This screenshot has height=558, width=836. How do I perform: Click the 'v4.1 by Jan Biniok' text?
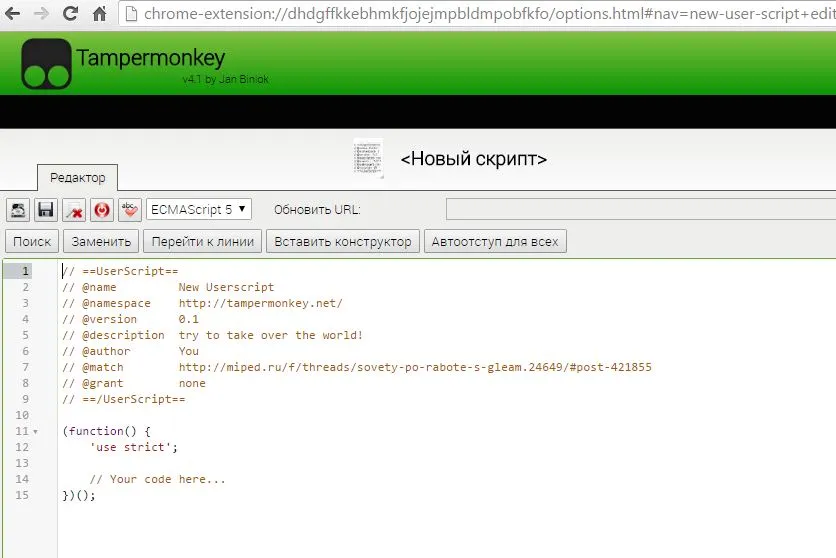pyautogui.click(x=226, y=79)
